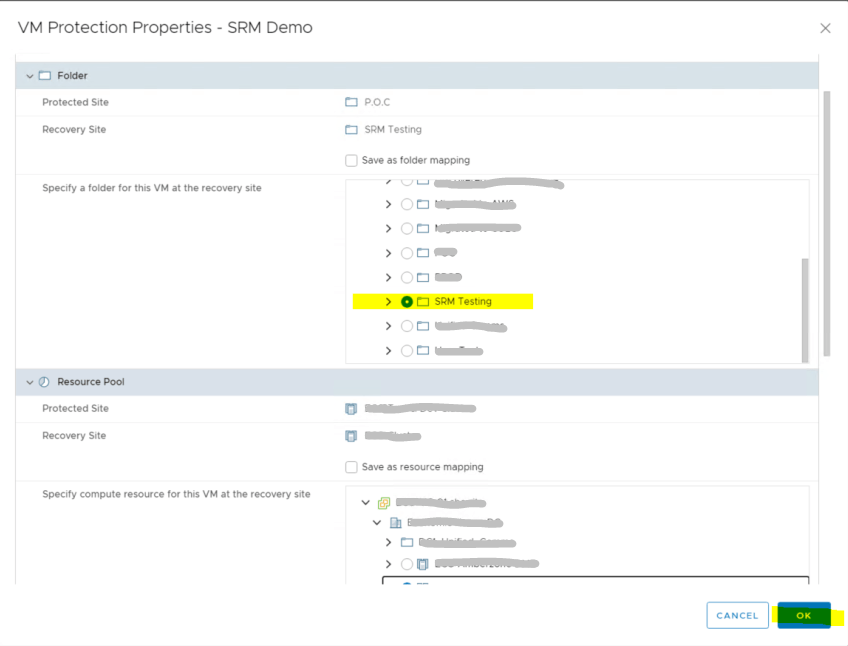
Task: Click the Cancel button
Action: coord(737,616)
